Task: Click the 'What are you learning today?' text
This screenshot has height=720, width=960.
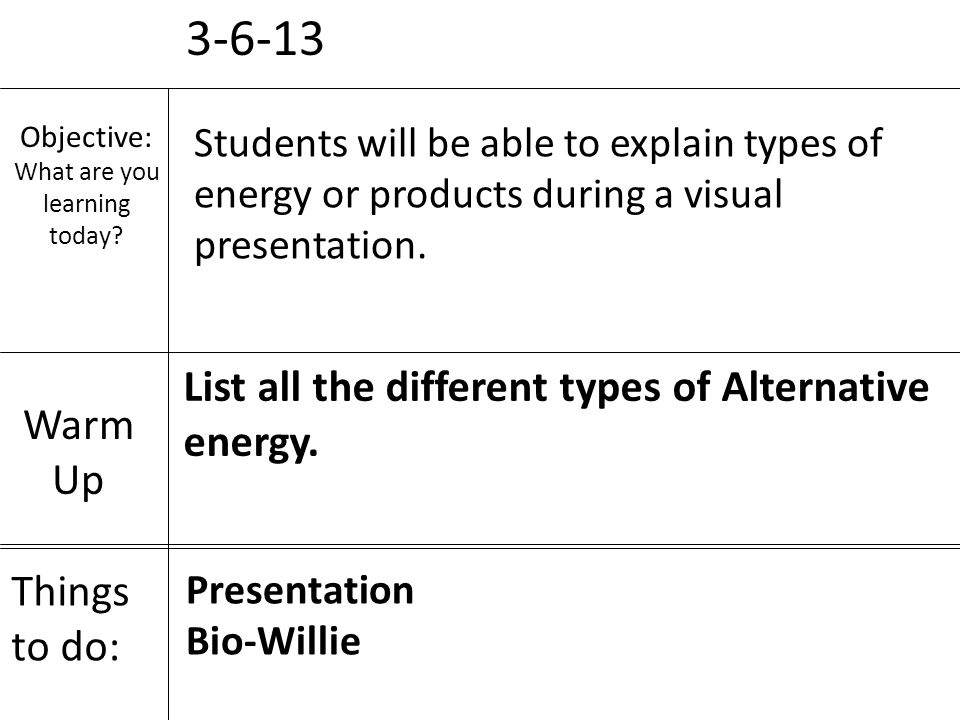Action: 86,204
